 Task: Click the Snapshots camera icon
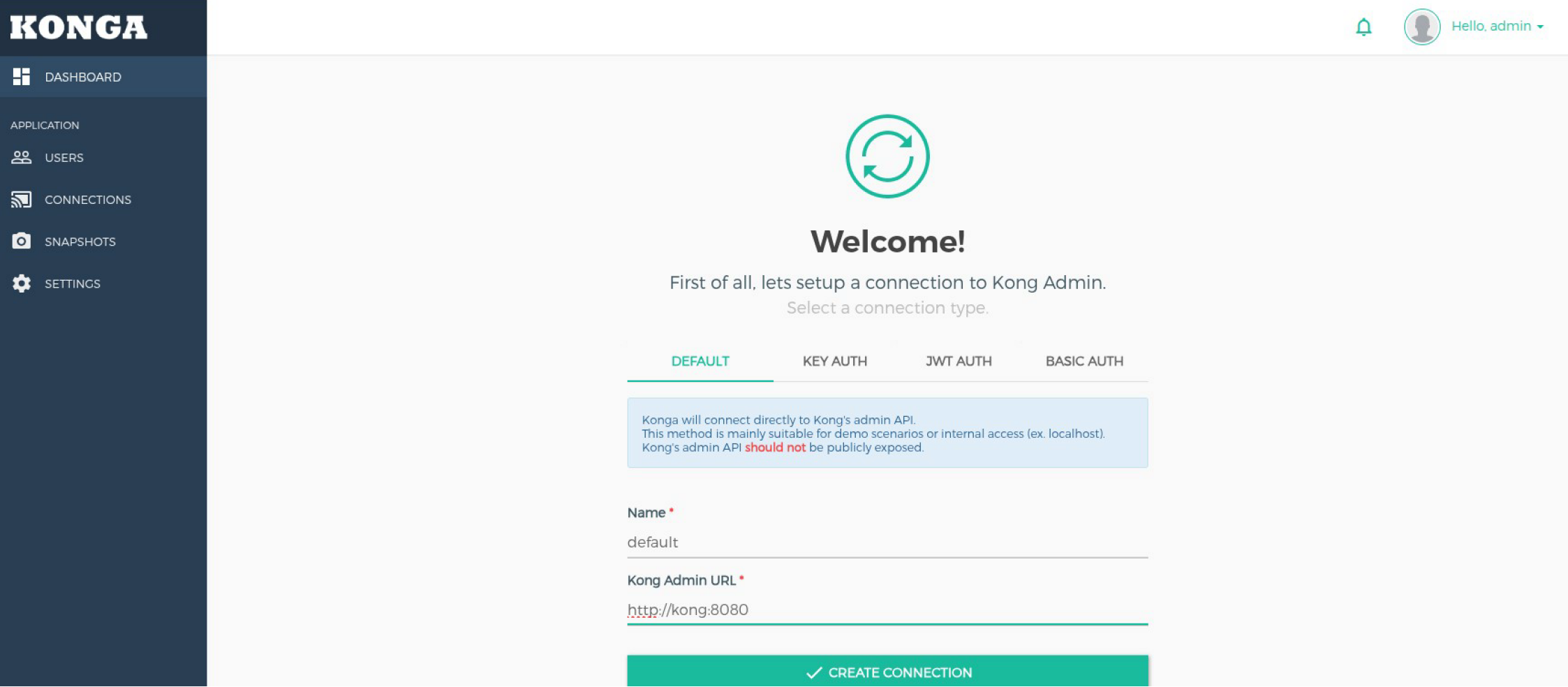pyautogui.click(x=22, y=242)
